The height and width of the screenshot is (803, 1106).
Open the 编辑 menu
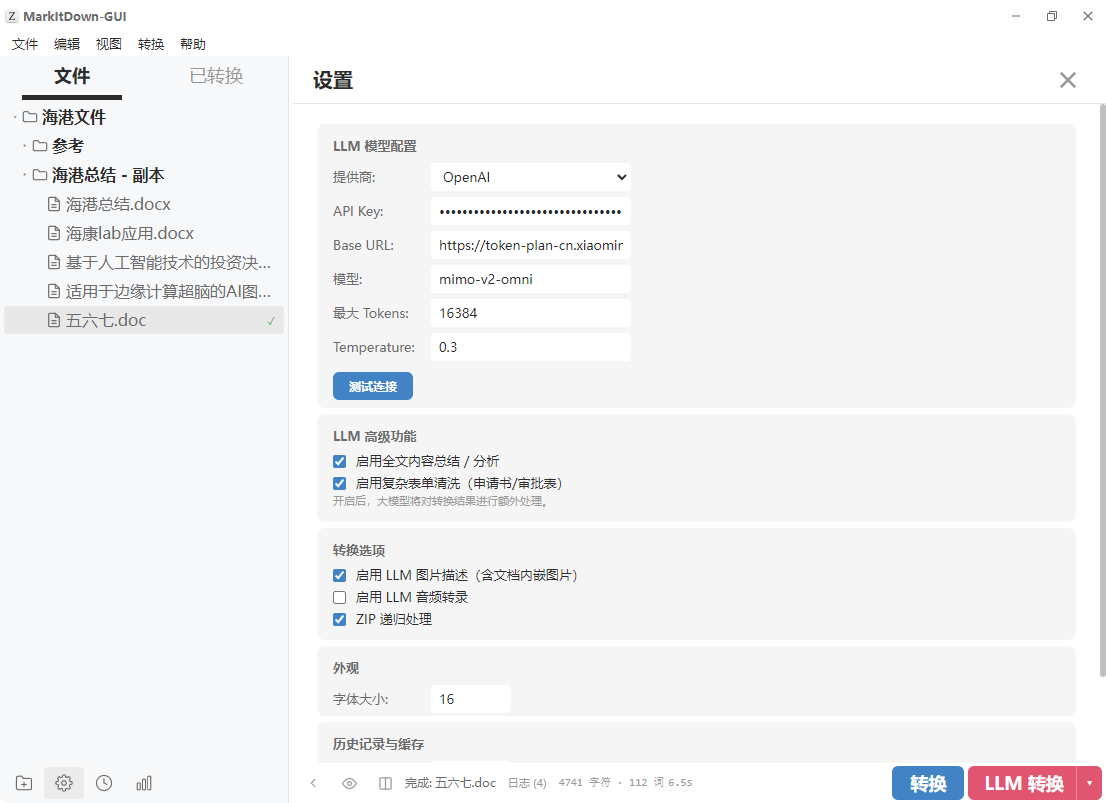pyautogui.click(x=67, y=44)
